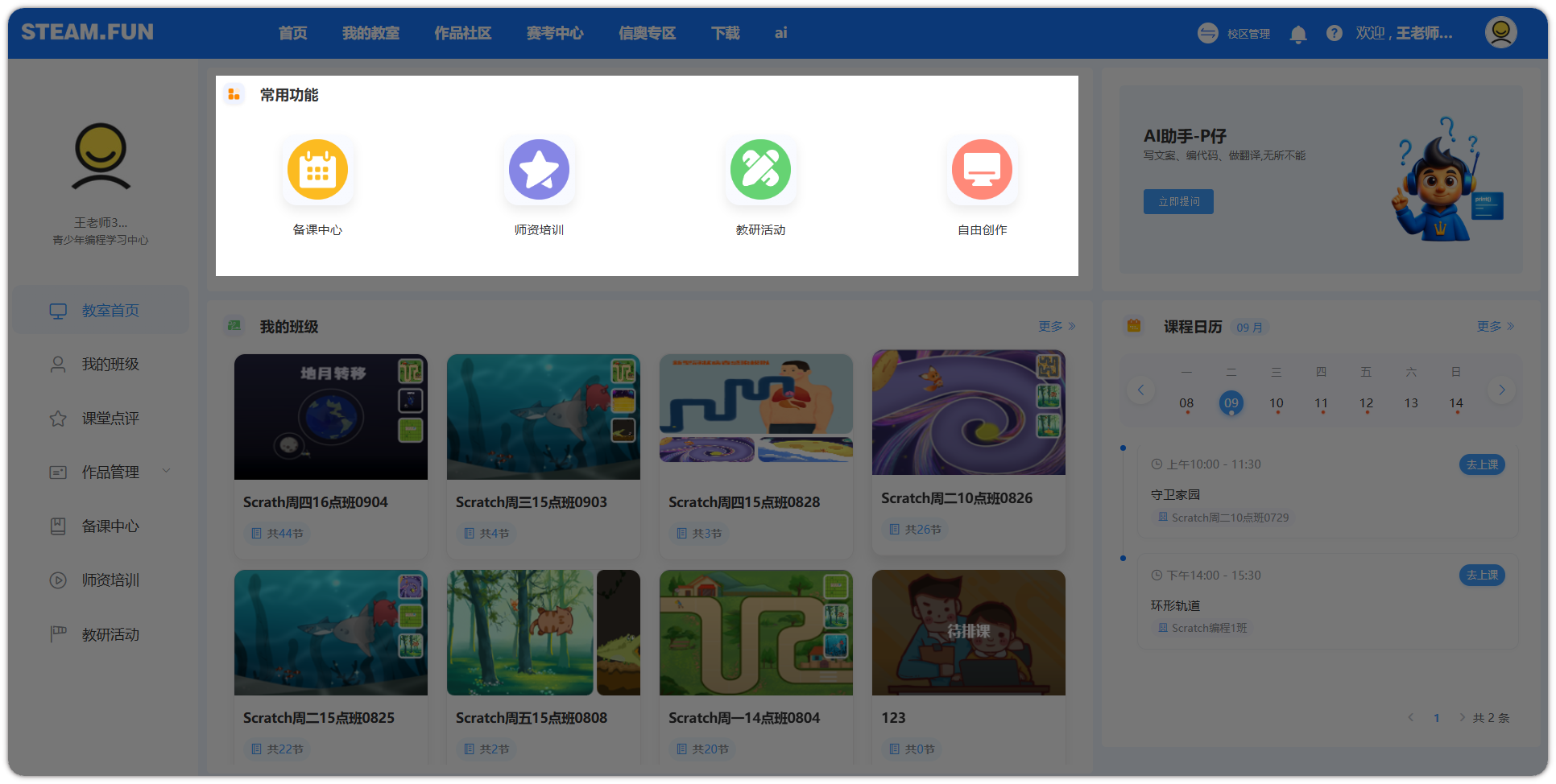Click the 环形轨道 lesson title

click(x=1175, y=606)
